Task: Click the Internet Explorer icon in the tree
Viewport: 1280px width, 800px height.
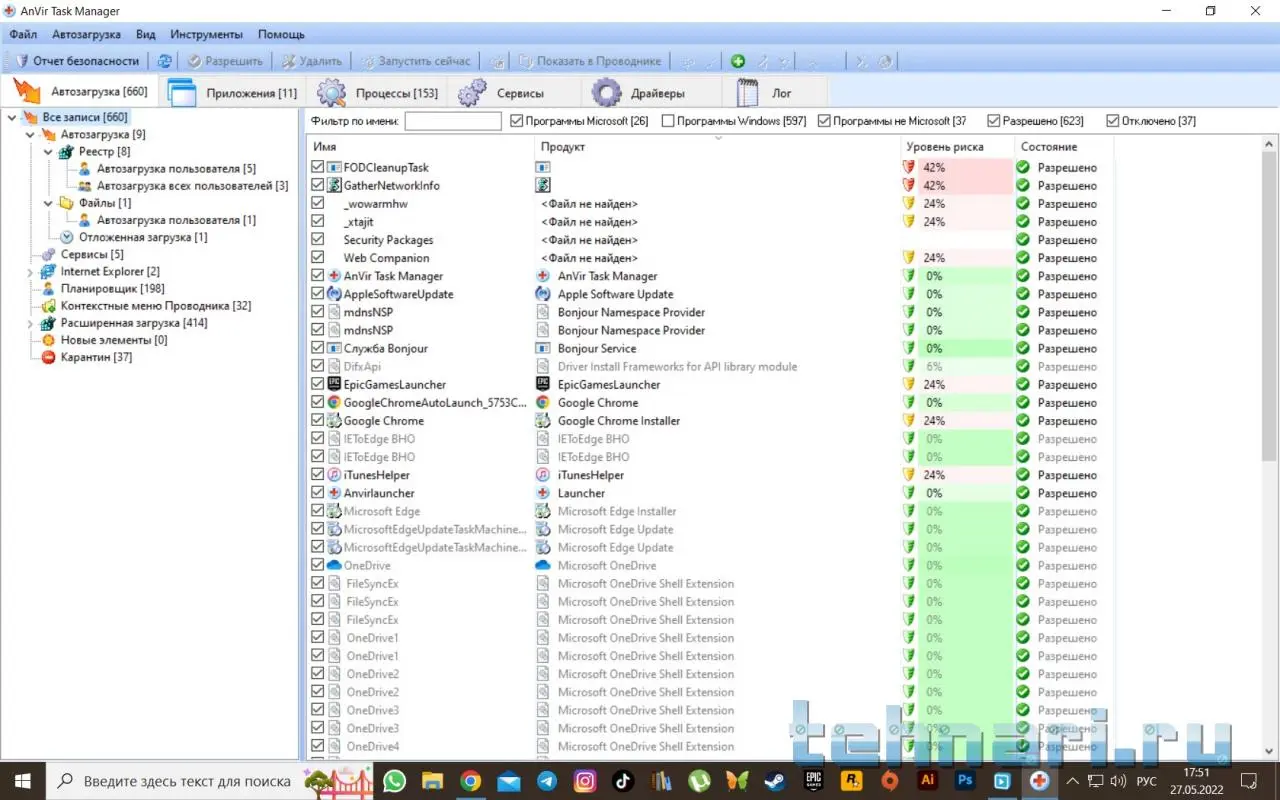Action: coord(48,271)
